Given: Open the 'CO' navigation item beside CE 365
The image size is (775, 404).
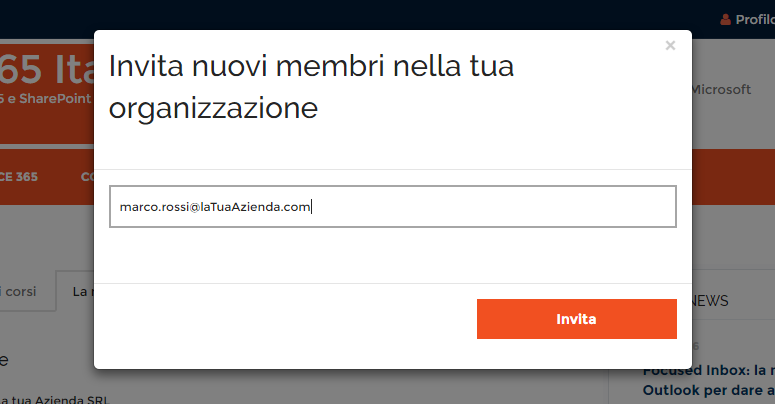Looking at the screenshot, I should (x=87, y=177).
